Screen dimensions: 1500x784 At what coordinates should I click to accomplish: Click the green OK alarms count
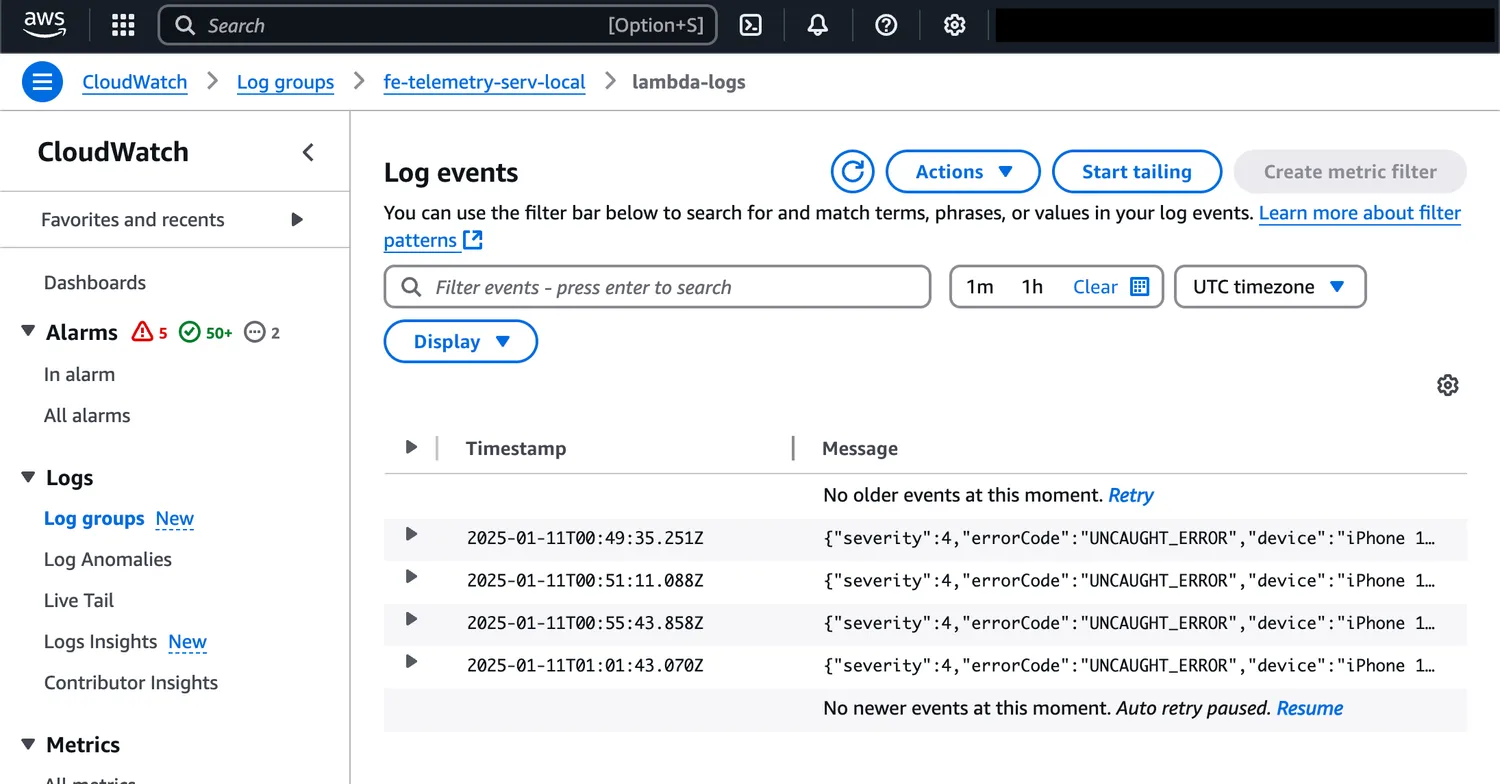[205, 332]
